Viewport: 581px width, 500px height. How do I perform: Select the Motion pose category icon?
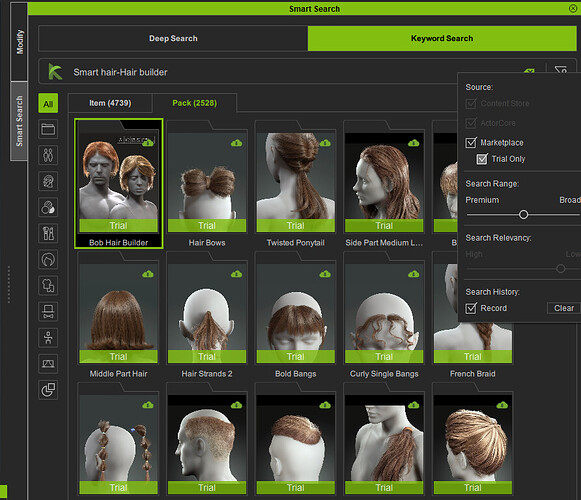click(x=48, y=338)
